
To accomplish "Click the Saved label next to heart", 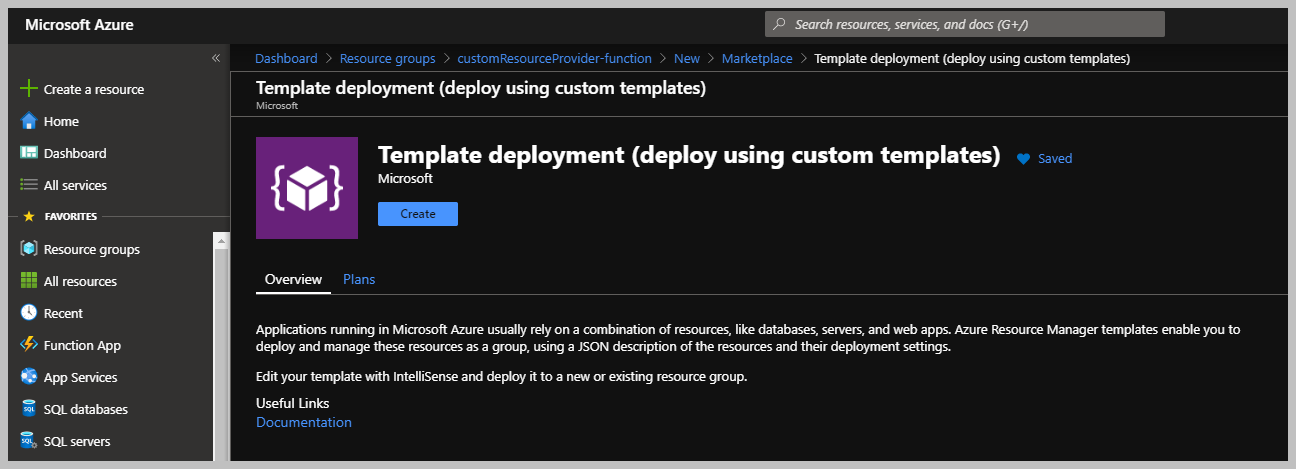I will point(1055,159).
